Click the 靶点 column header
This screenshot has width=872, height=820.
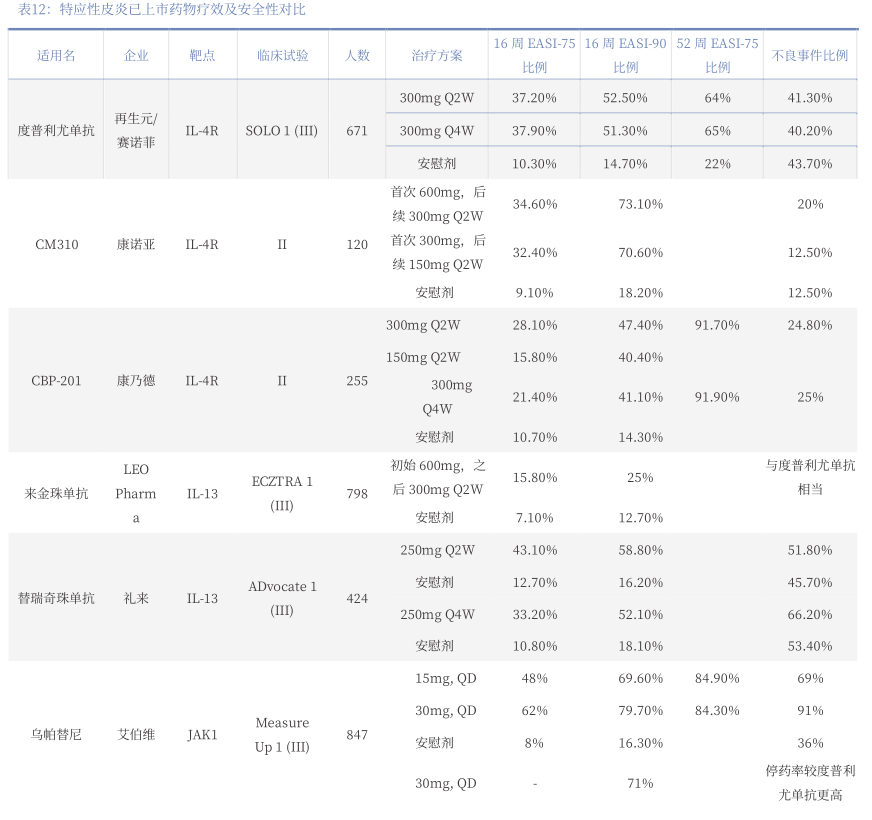(x=202, y=56)
